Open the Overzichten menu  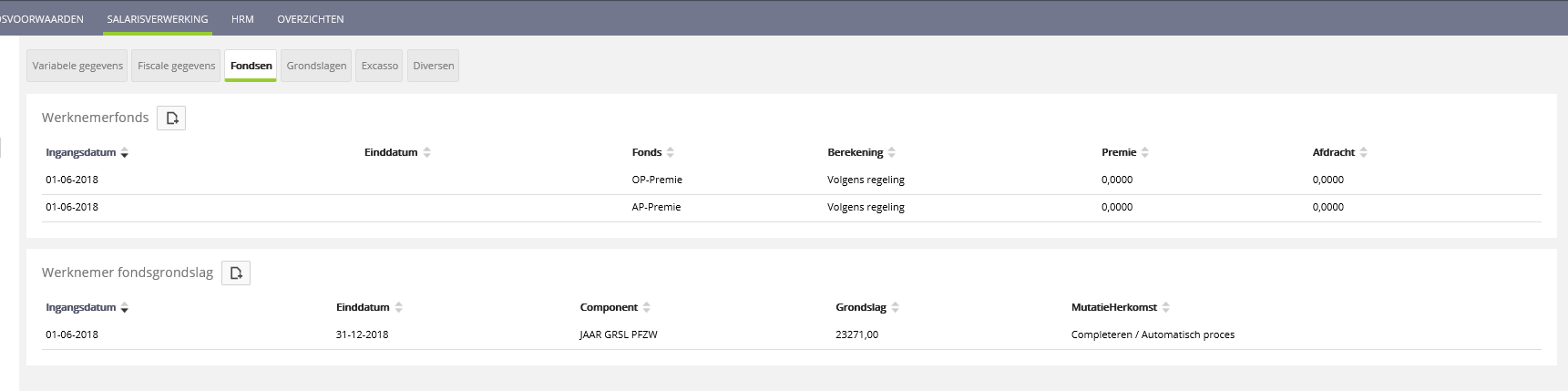[x=311, y=19]
